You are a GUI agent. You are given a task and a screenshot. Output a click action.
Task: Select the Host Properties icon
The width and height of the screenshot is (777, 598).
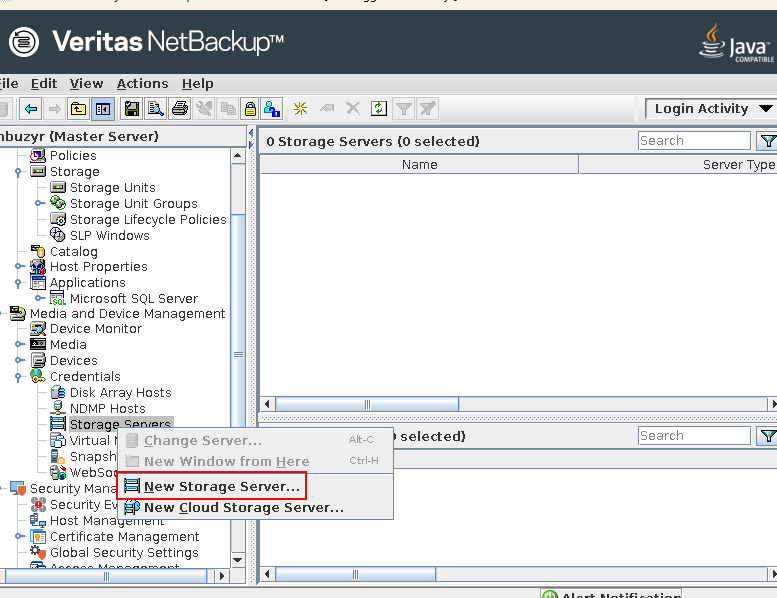tap(38, 267)
